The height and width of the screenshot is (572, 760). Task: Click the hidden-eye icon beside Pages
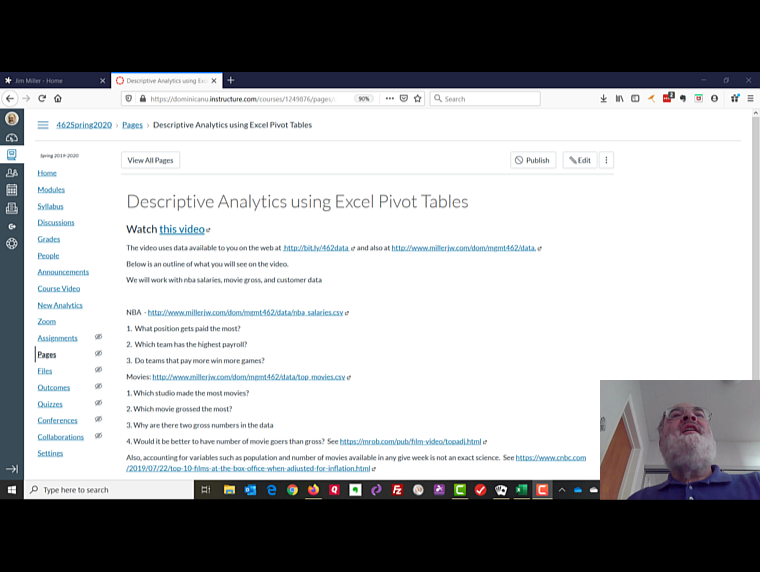coord(98,353)
